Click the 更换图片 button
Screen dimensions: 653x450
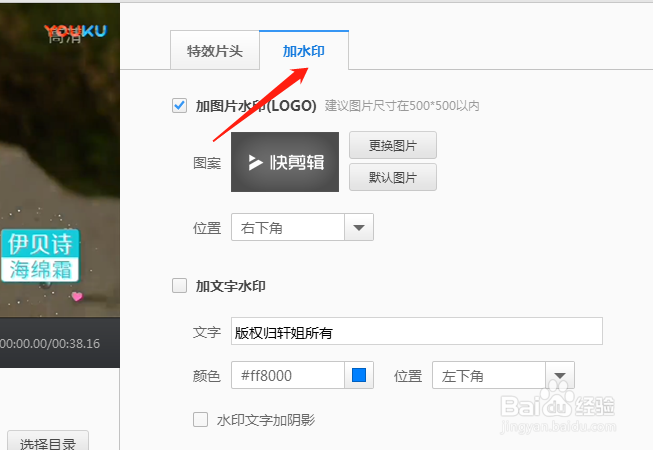[393, 145]
